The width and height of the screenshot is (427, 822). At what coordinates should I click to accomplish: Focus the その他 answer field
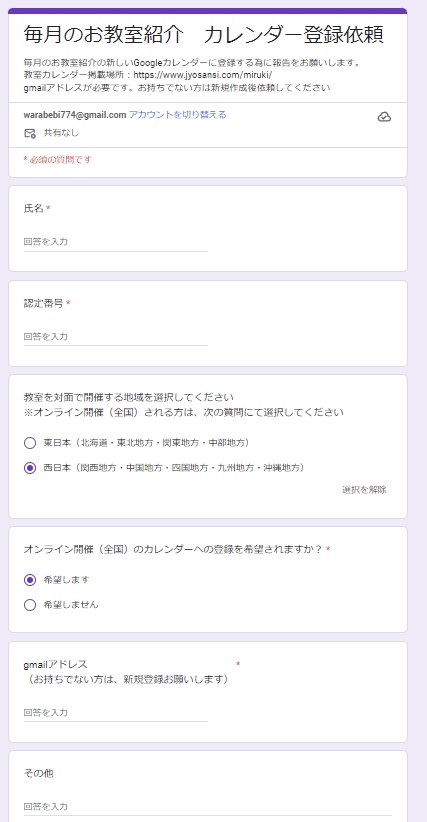[x=207, y=806]
